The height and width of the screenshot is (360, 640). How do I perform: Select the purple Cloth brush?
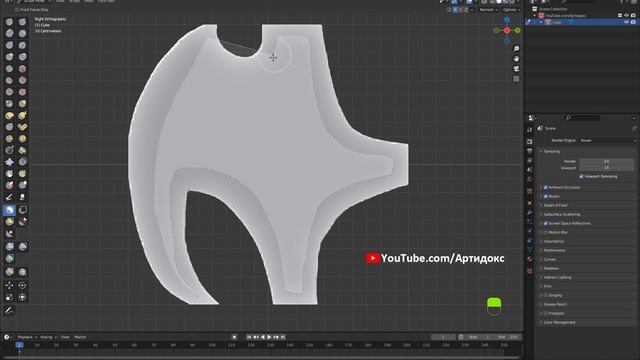pos(9,162)
